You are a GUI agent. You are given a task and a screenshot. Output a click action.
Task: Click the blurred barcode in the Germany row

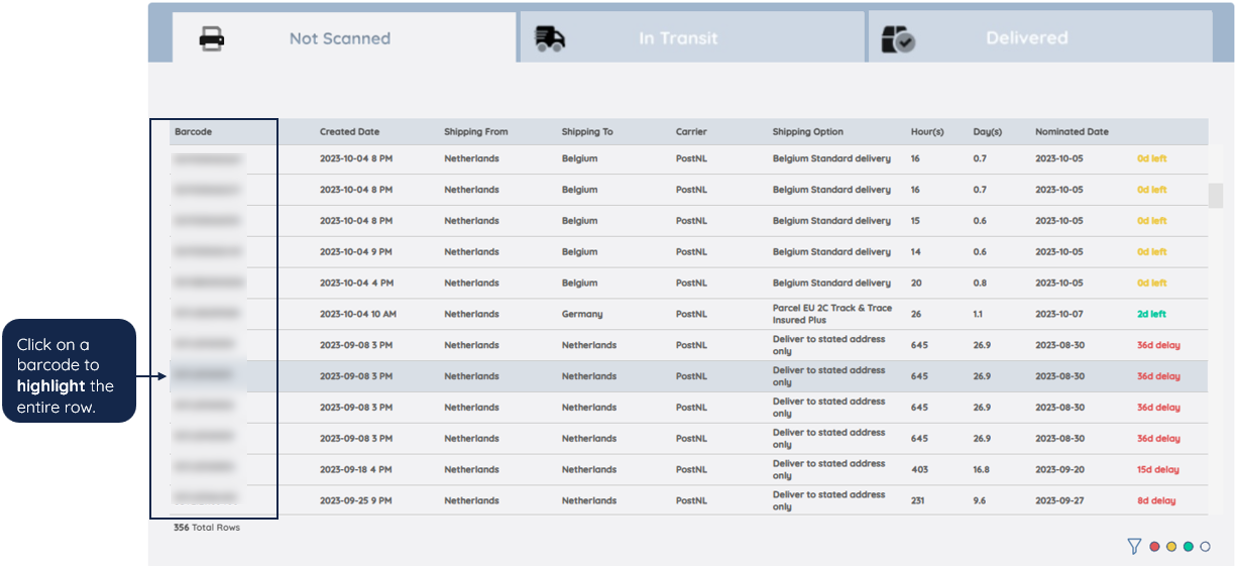(208, 314)
